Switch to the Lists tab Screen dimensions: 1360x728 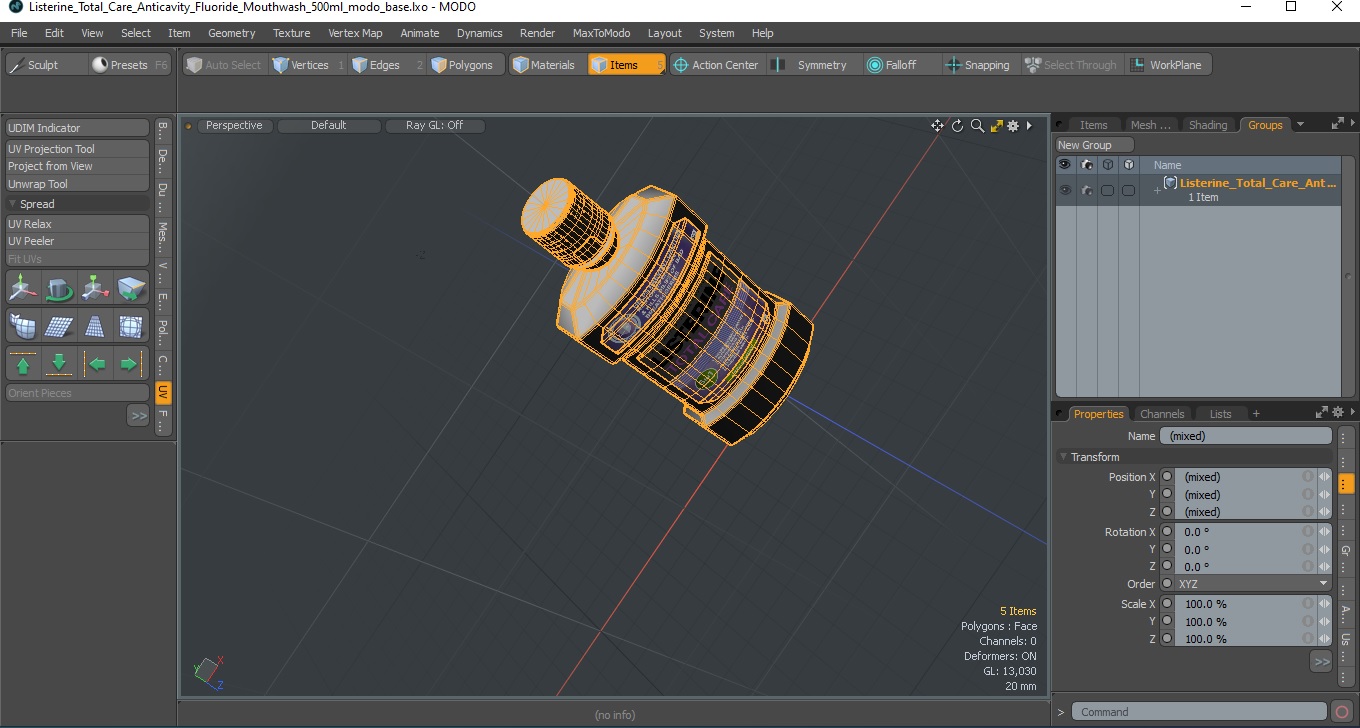tap(1220, 413)
